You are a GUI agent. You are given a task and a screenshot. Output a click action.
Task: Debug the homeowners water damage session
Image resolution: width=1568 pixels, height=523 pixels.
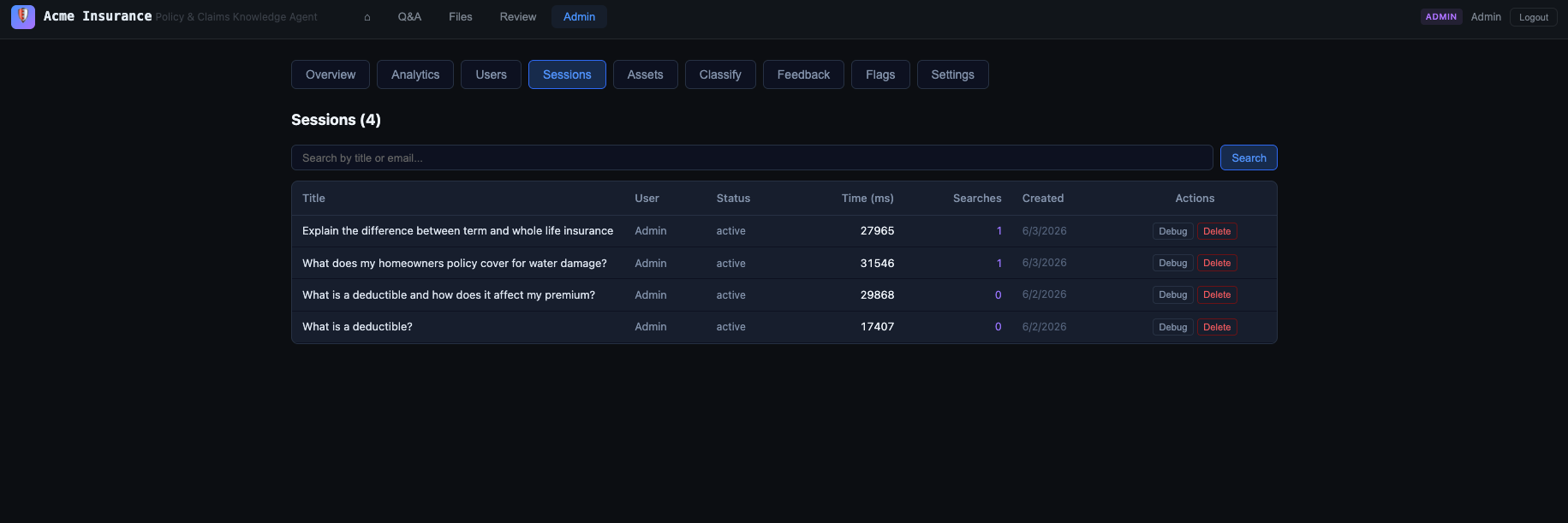click(1173, 263)
